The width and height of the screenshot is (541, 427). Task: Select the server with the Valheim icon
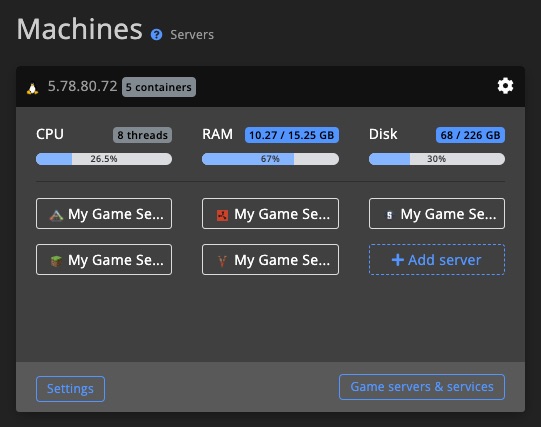click(x=222, y=261)
